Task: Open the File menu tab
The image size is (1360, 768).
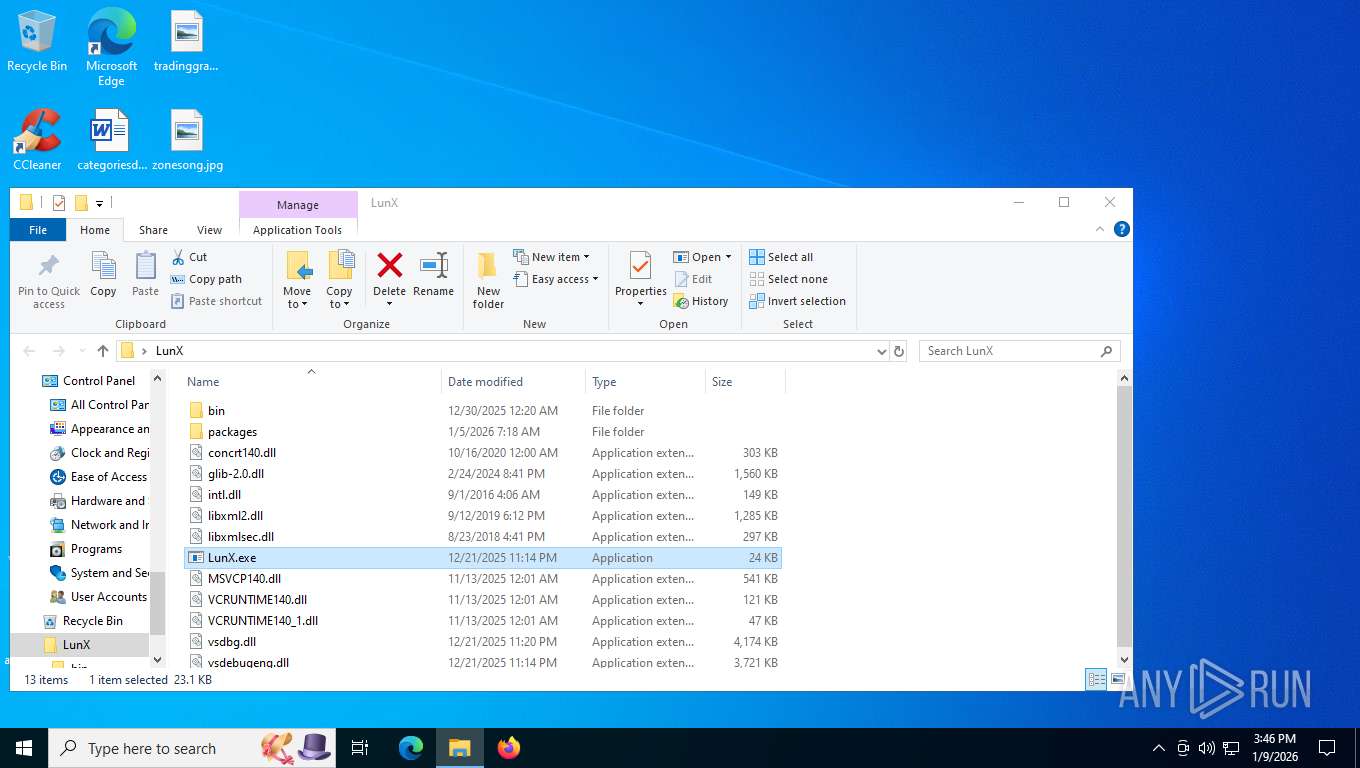Action: pos(38,230)
